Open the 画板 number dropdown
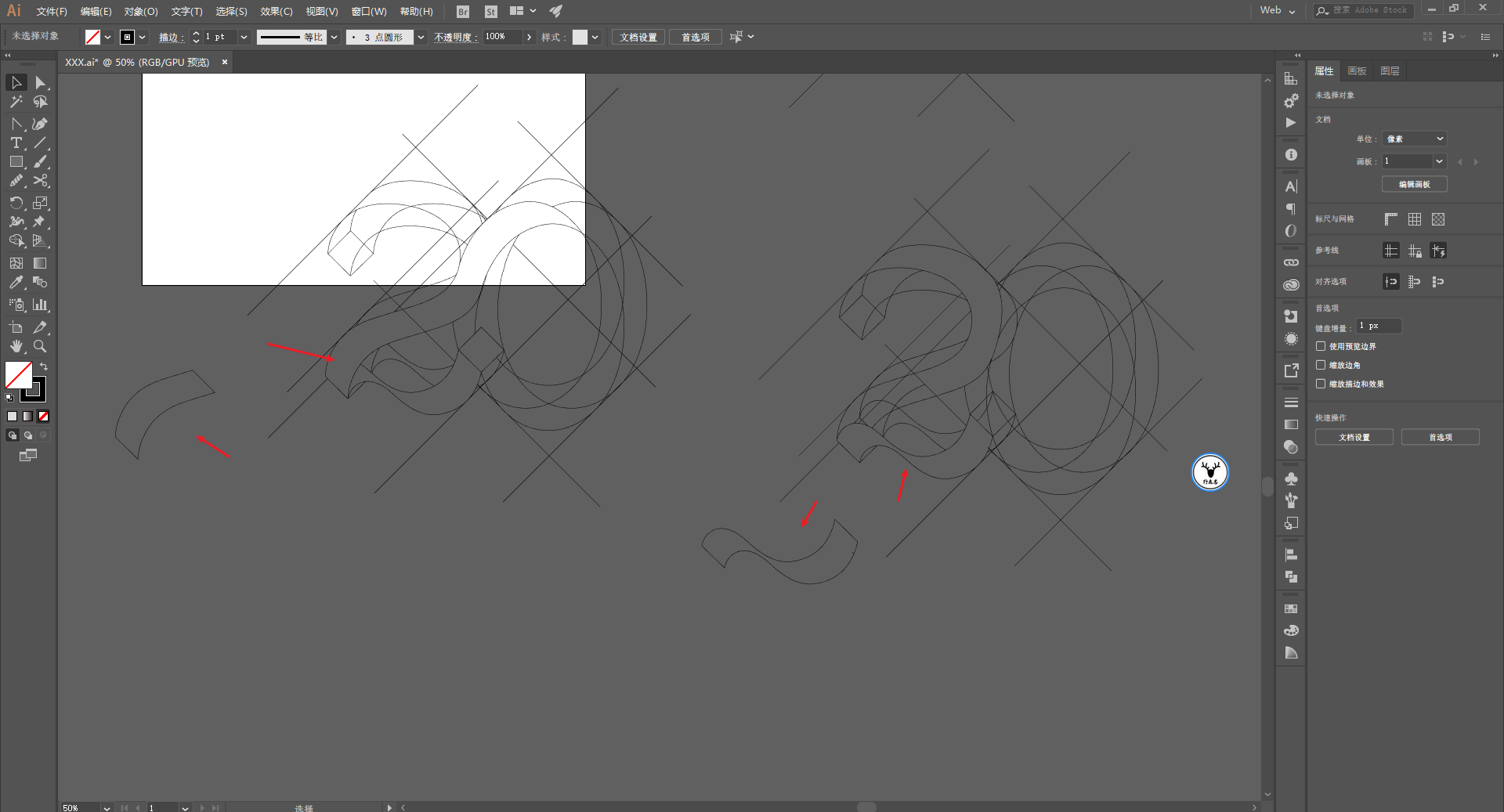1504x812 pixels. [x=1439, y=161]
